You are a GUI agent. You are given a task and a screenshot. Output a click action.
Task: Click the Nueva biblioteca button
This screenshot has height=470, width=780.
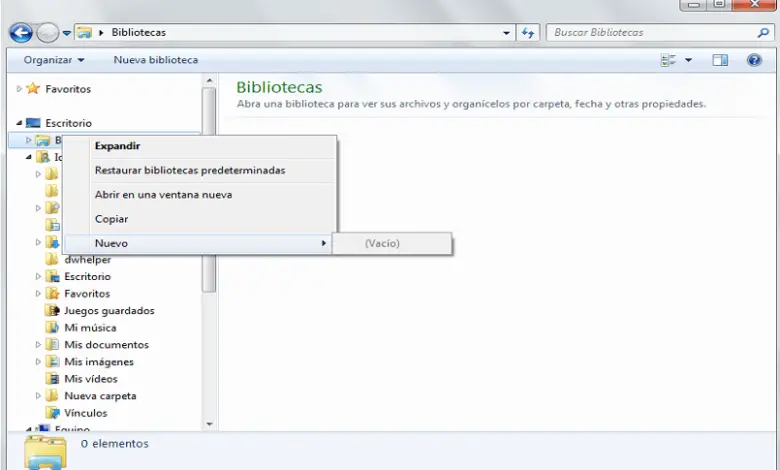[x=156, y=60]
